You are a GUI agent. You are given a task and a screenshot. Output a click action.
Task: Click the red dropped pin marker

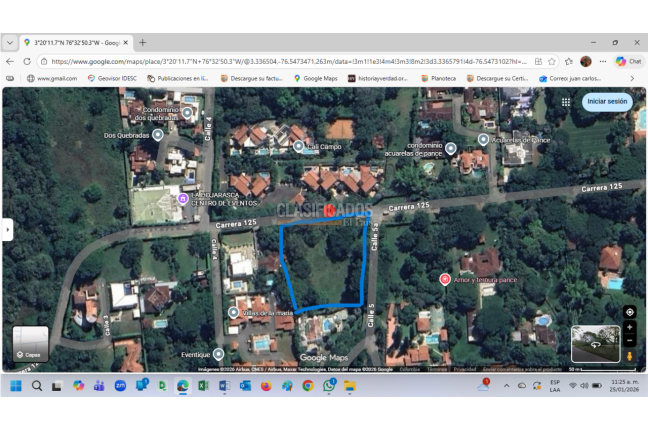tap(329, 210)
